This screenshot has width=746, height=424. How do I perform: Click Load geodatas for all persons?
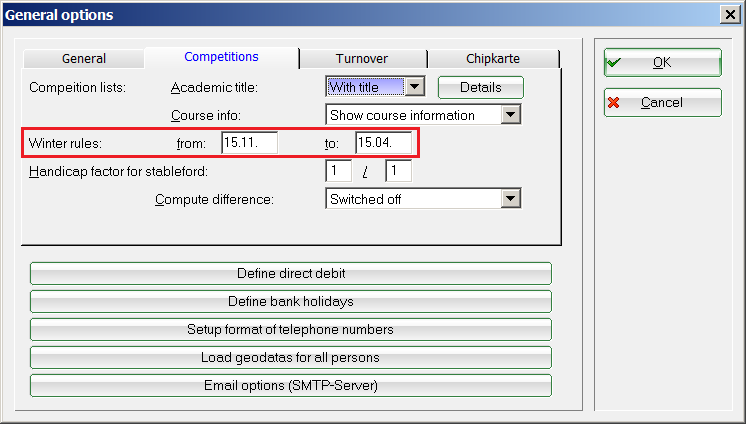point(290,358)
